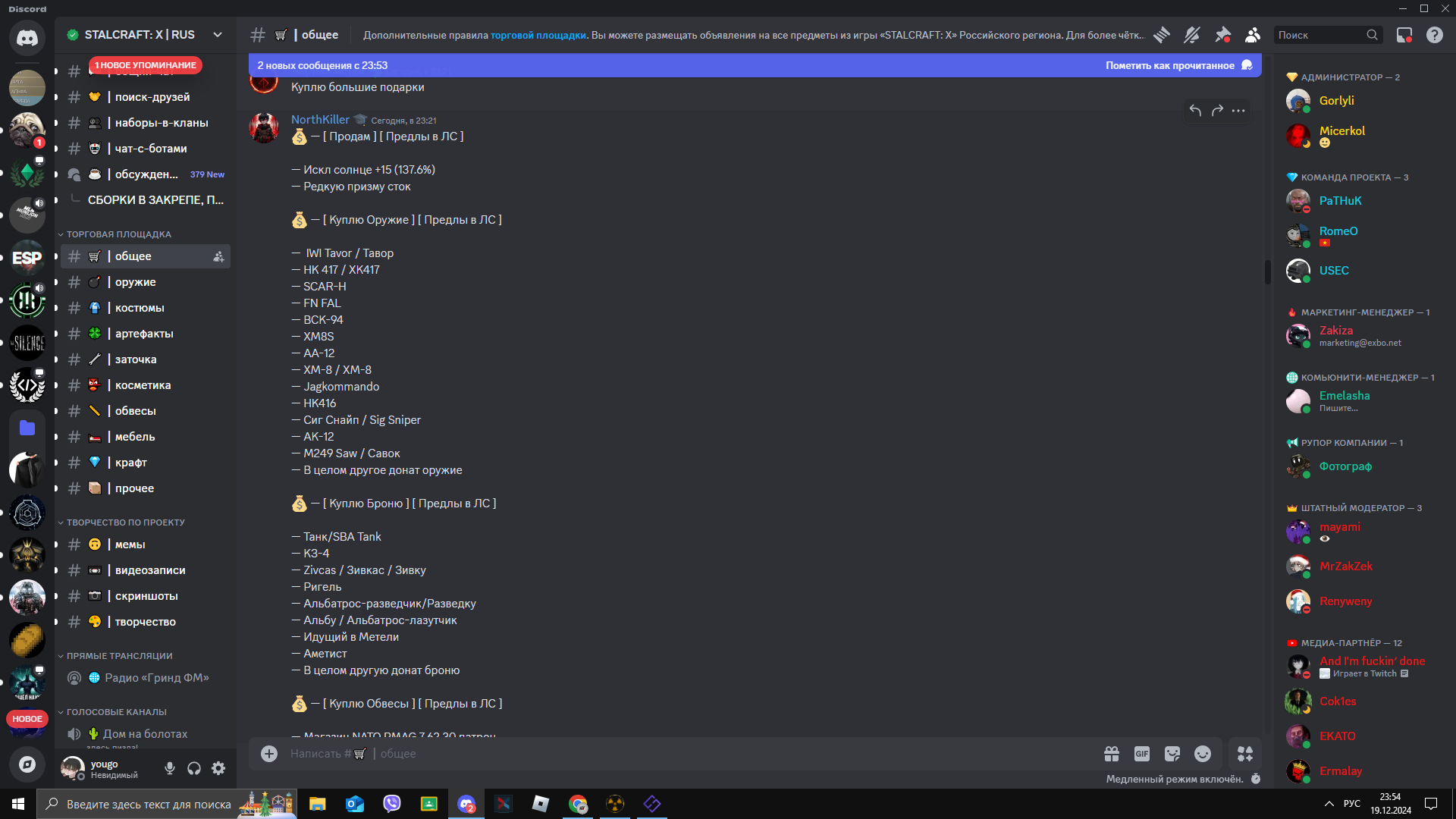
Task: Collapse ГОЛОСОВЫЕ КАНАЛЫ category
Action: tap(116, 712)
